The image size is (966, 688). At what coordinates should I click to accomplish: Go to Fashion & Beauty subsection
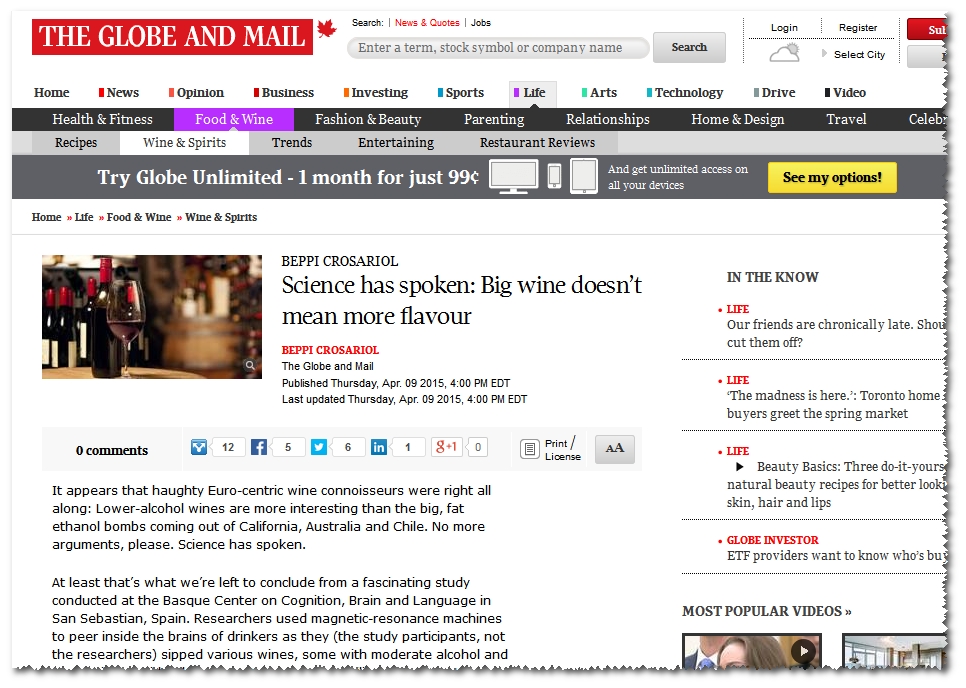[368, 119]
